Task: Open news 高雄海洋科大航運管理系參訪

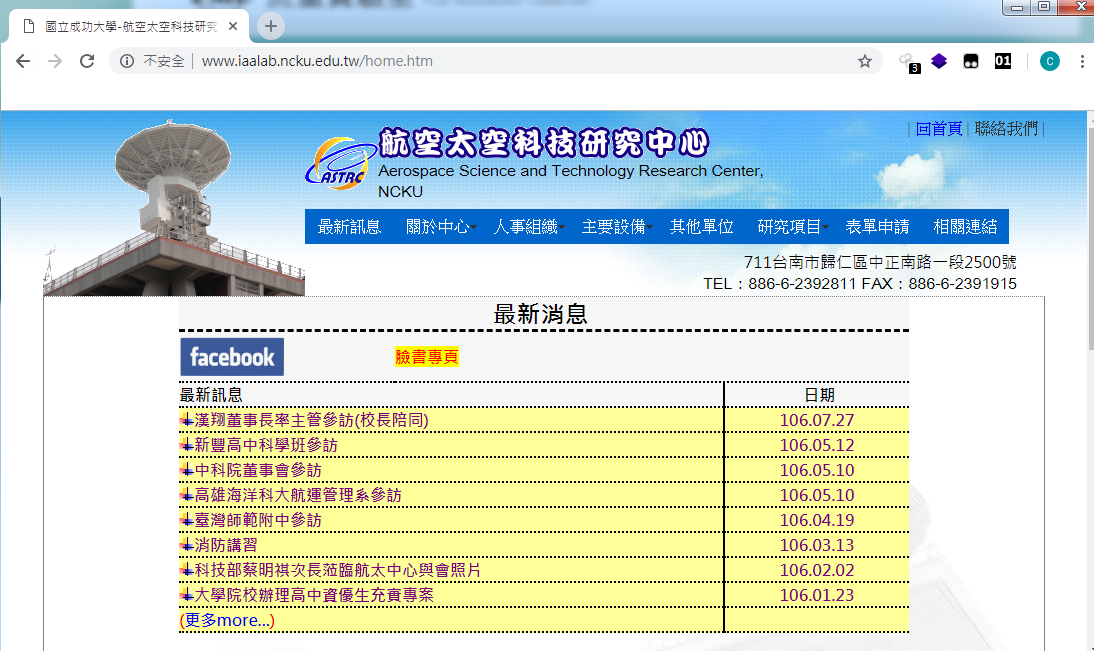Action: [x=298, y=495]
